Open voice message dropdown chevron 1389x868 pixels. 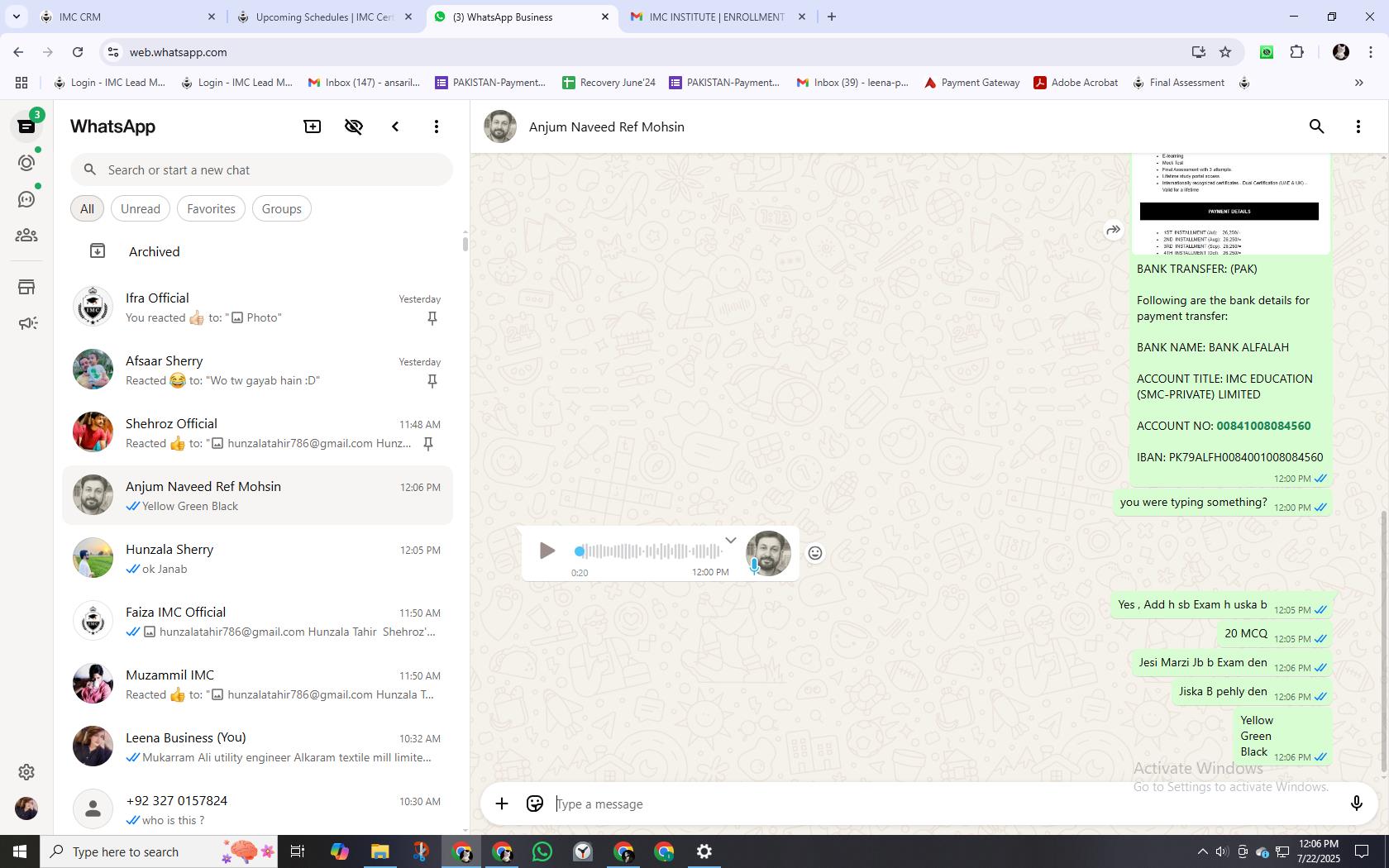(730, 540)
